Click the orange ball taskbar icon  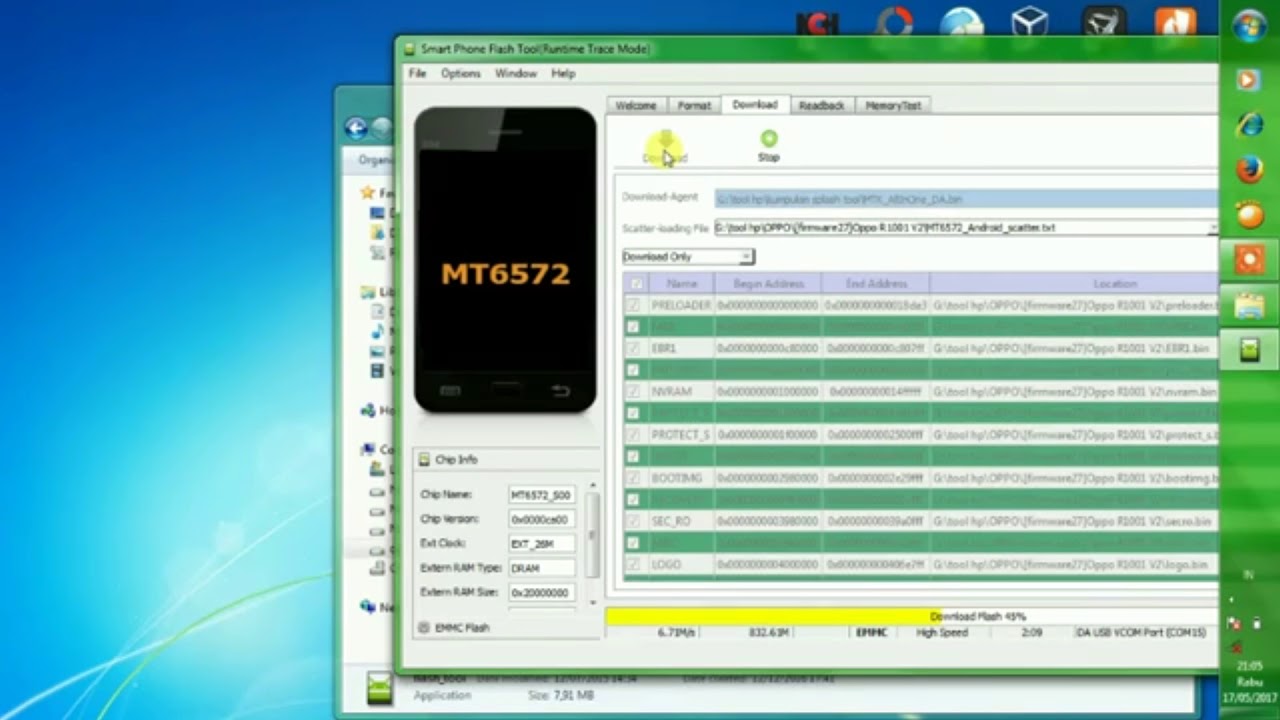[1249, 214]
